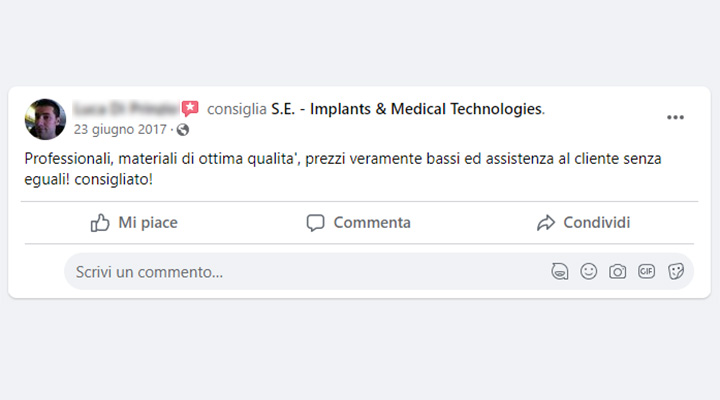Click the speech bubble comment icon

(316, 223)
